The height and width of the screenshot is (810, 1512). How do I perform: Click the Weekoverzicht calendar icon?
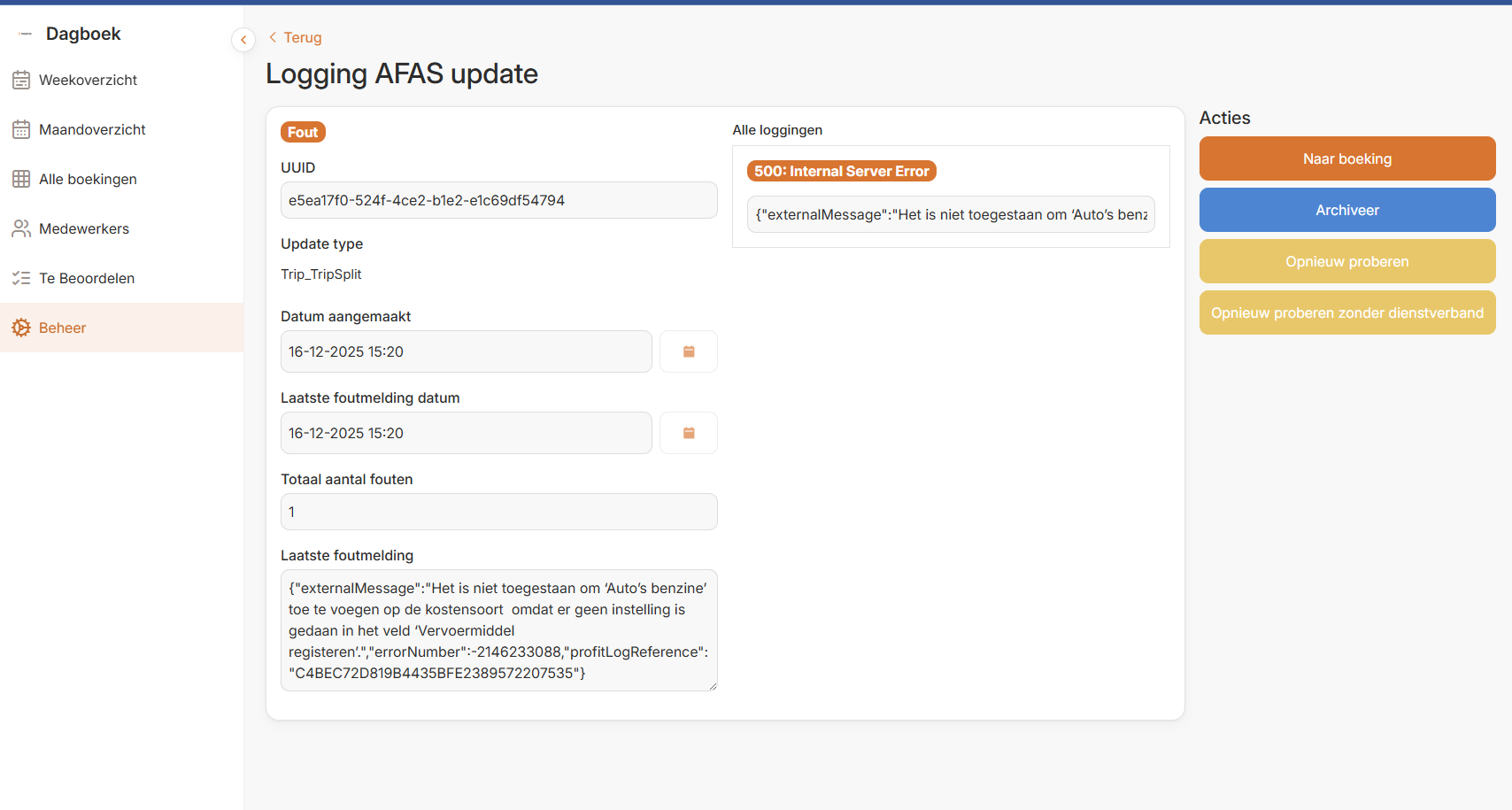[21, 81]
